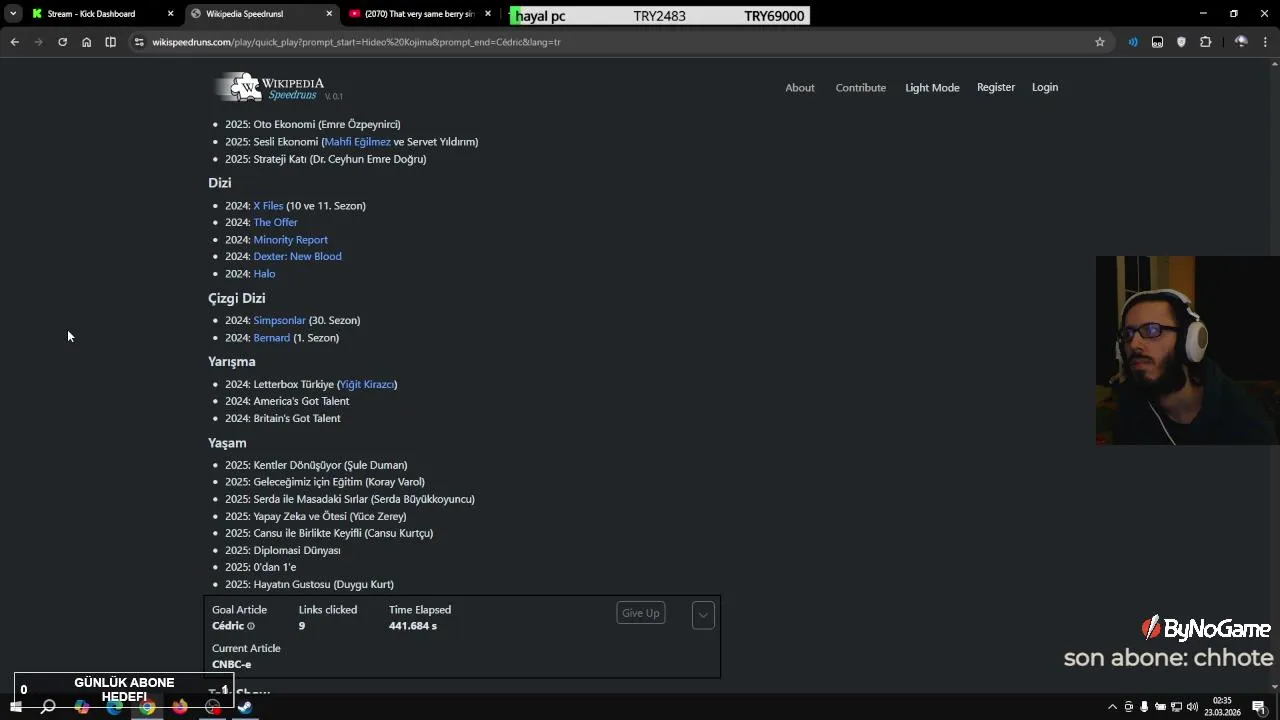1280x720 pixels.
Task: Click the volume icon in system tray
Action: coord(1192,707)
